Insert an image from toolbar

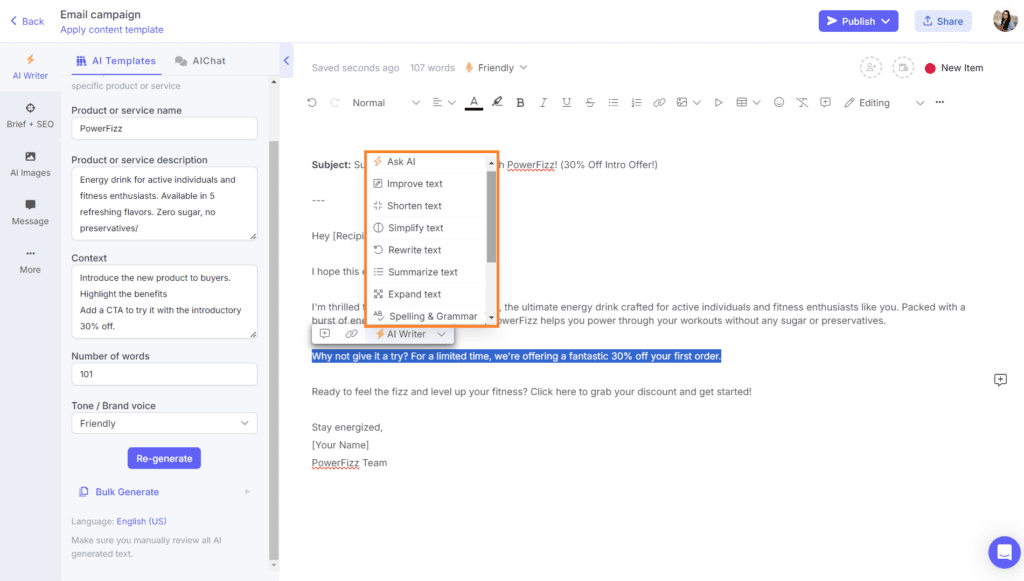click(x=682, y=102)
